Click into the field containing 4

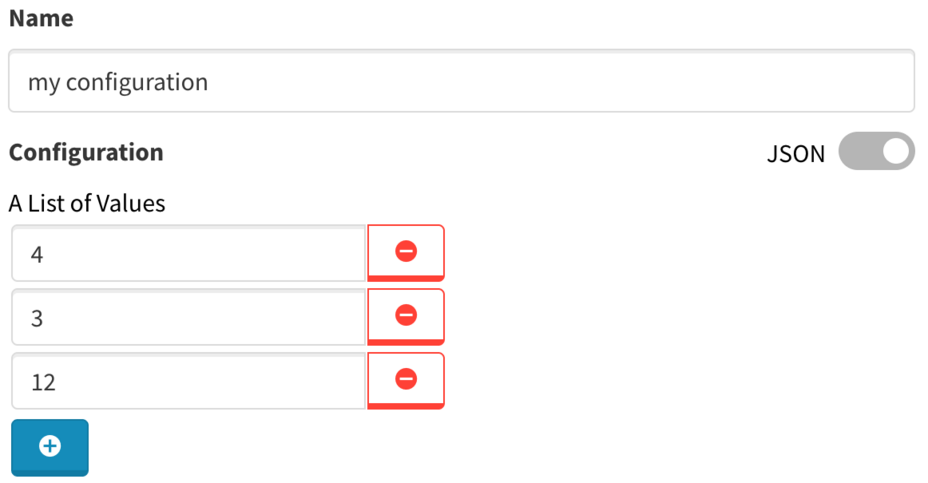click(x=188, y=254)
